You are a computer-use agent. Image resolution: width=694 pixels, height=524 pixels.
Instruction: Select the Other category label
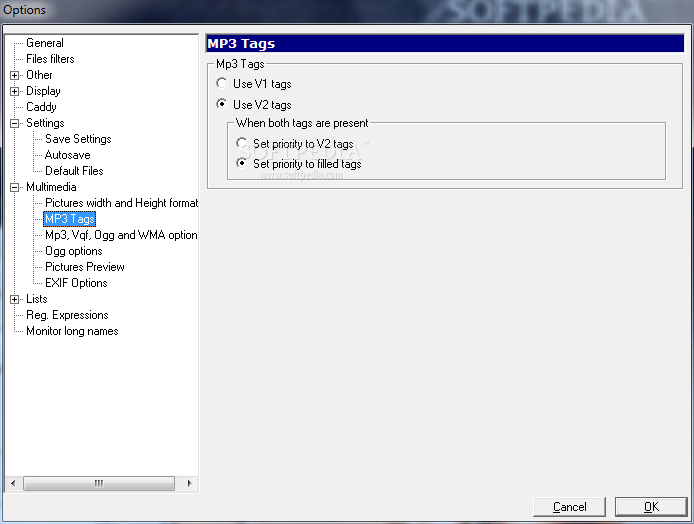pyautogui.click(x=39, y=75)
